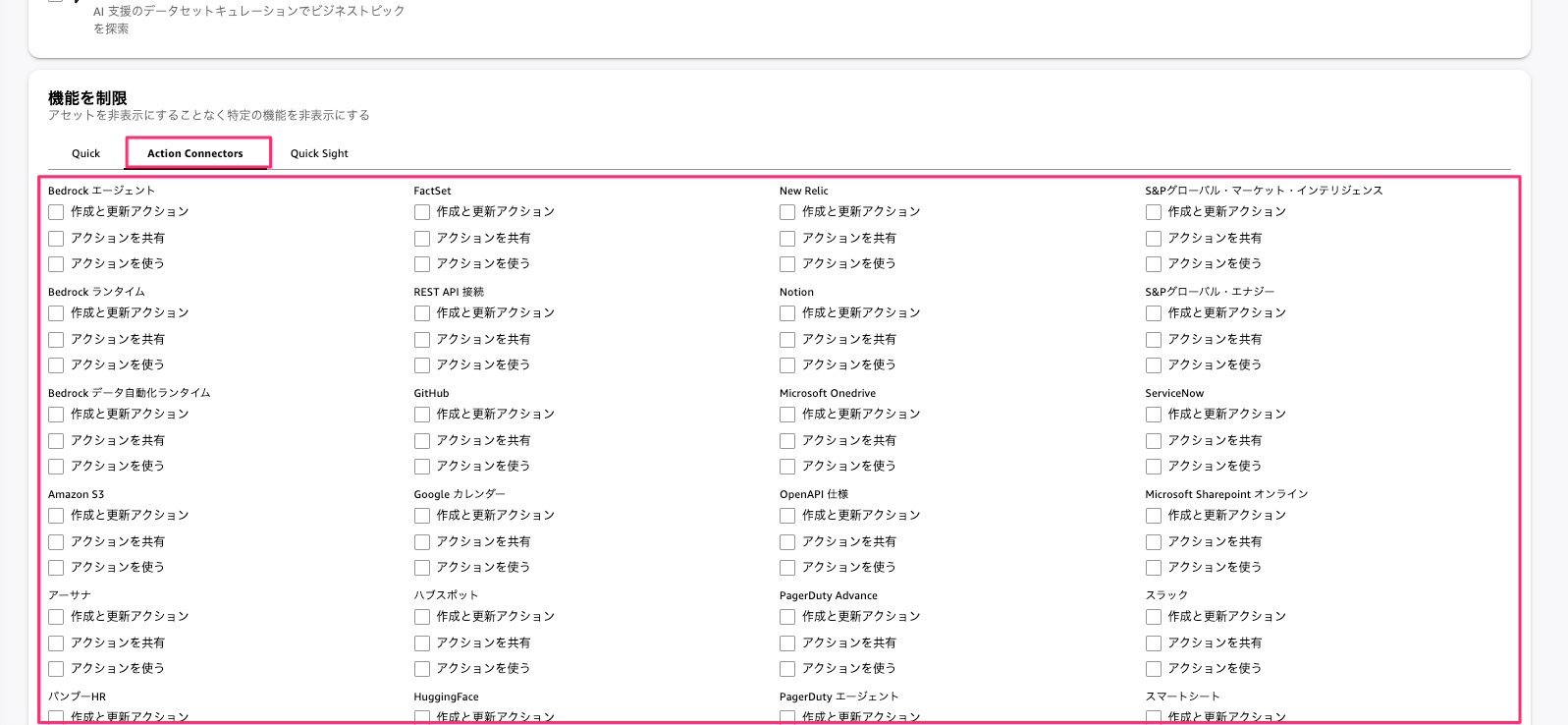The height and width of the screenshot is (725, 1568).
Task: Check 作成と更新アクション for PagerDuty Advance
Action: (787, 617)
